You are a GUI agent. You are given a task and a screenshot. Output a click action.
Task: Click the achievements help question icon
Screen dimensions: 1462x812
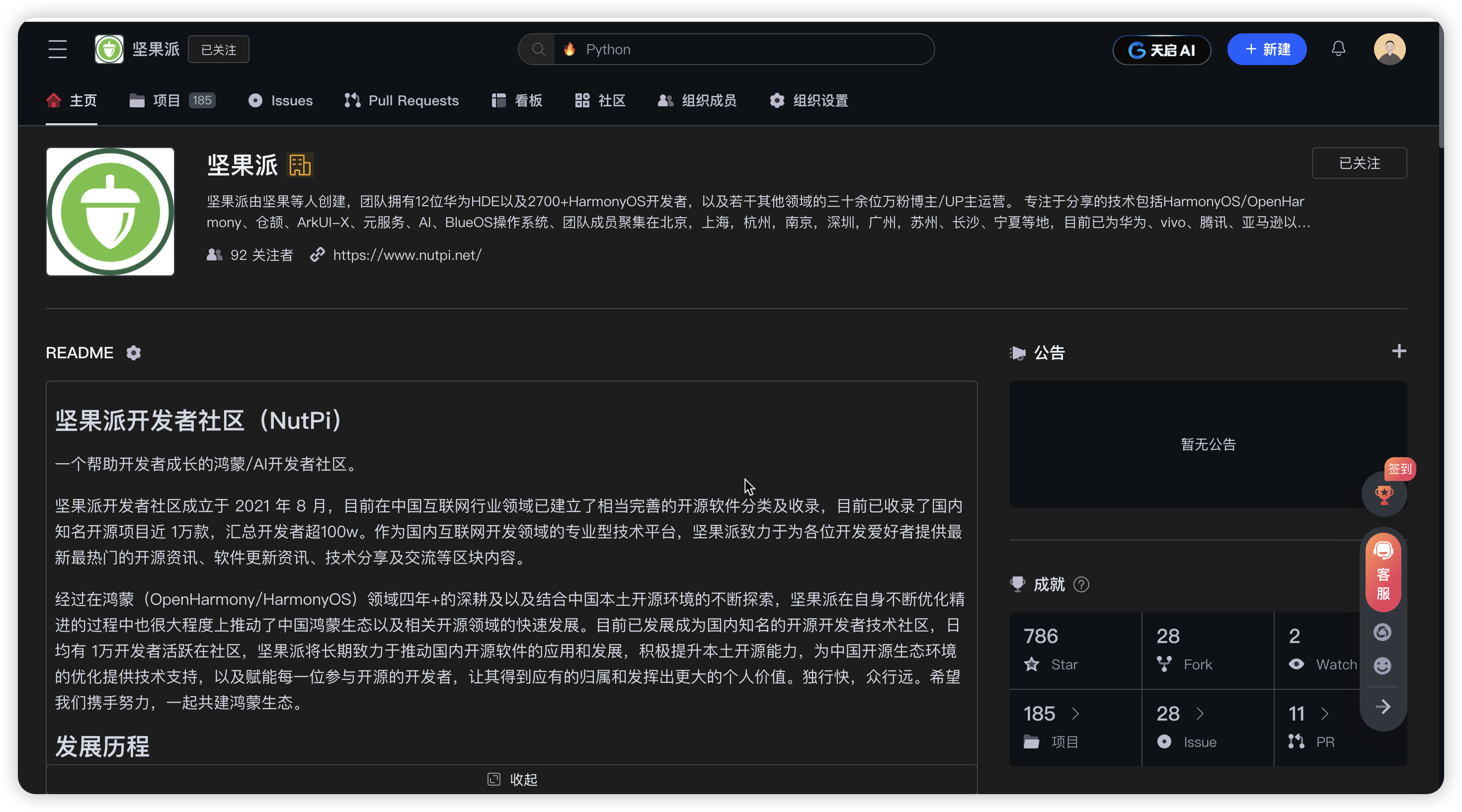pyautogui.click(x=1081, y=584)
